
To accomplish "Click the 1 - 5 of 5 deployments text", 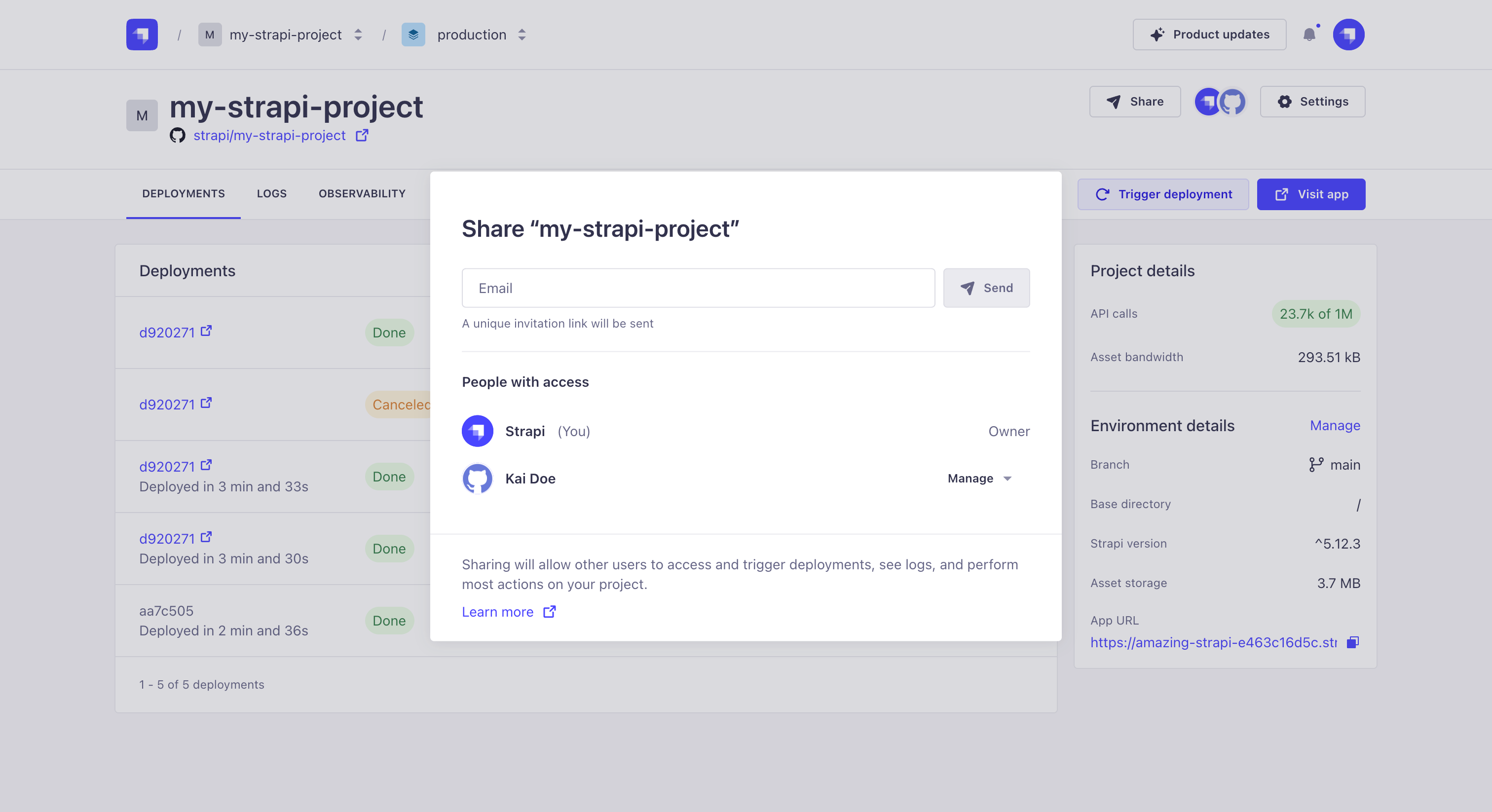I will click(x=202, y=685).
